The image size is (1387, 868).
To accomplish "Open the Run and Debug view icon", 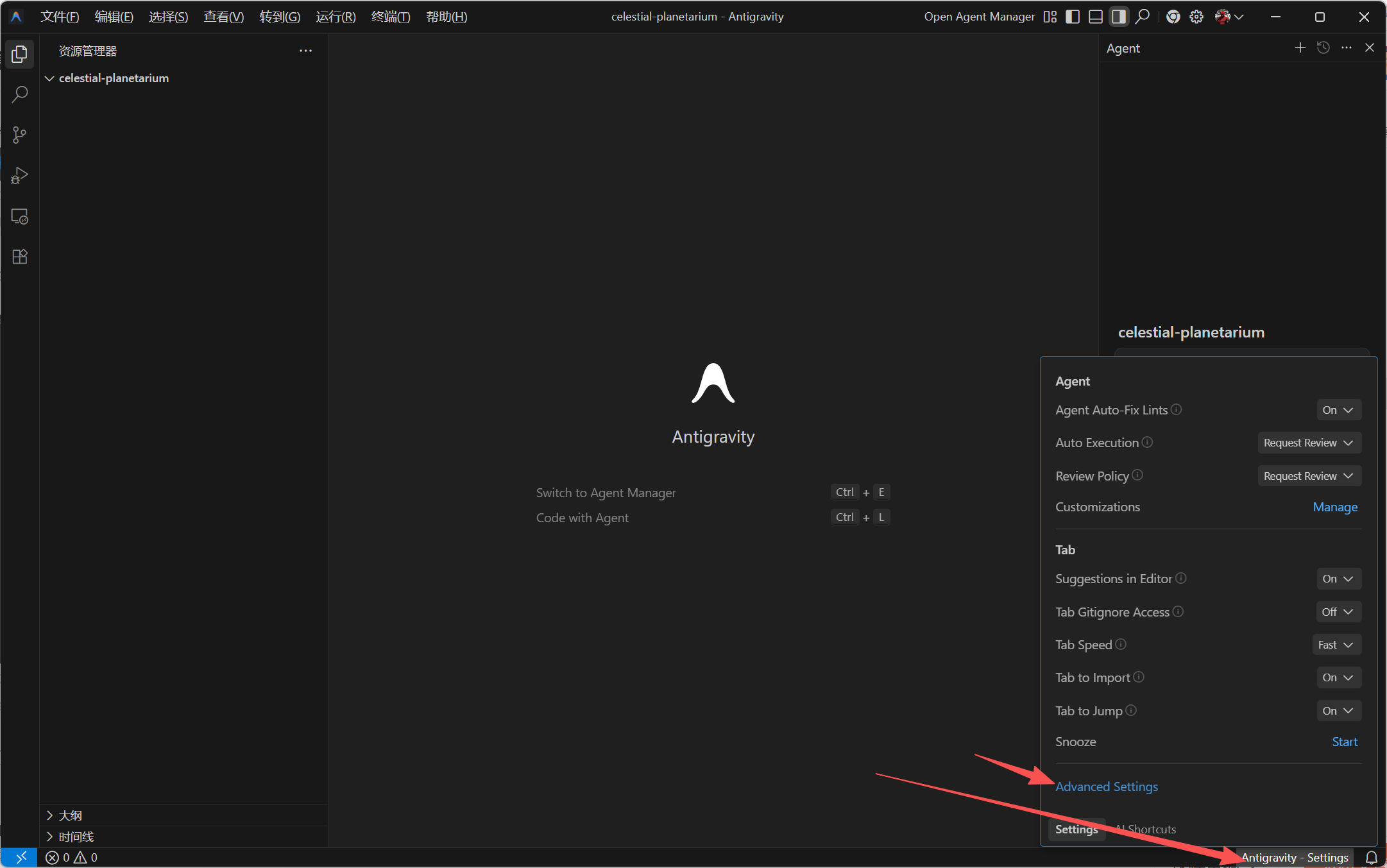I will tap(19, 176).
